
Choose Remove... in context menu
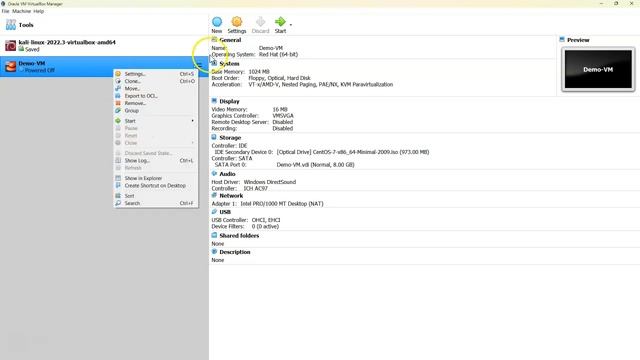point(156,103)
